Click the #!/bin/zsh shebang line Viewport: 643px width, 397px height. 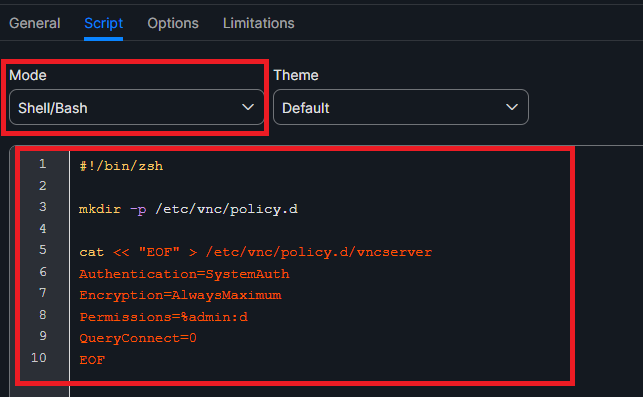pos(121,166)
